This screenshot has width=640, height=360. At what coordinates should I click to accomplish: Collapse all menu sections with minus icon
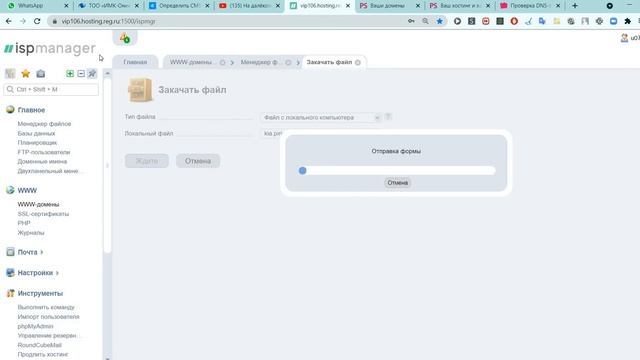pyautogui.click(x=81, y=73)
